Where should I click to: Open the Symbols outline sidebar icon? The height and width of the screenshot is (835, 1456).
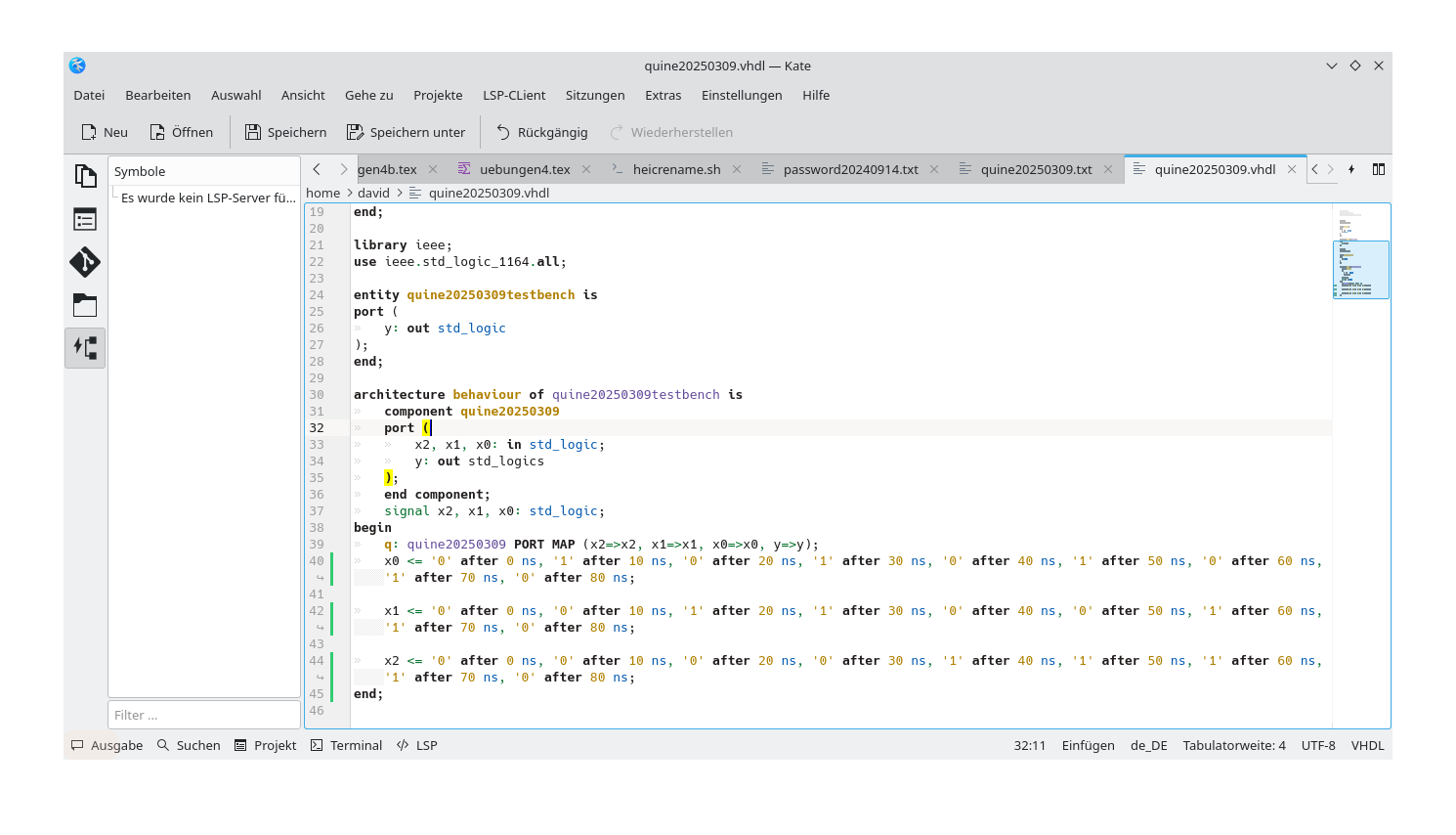click(85, 219)
